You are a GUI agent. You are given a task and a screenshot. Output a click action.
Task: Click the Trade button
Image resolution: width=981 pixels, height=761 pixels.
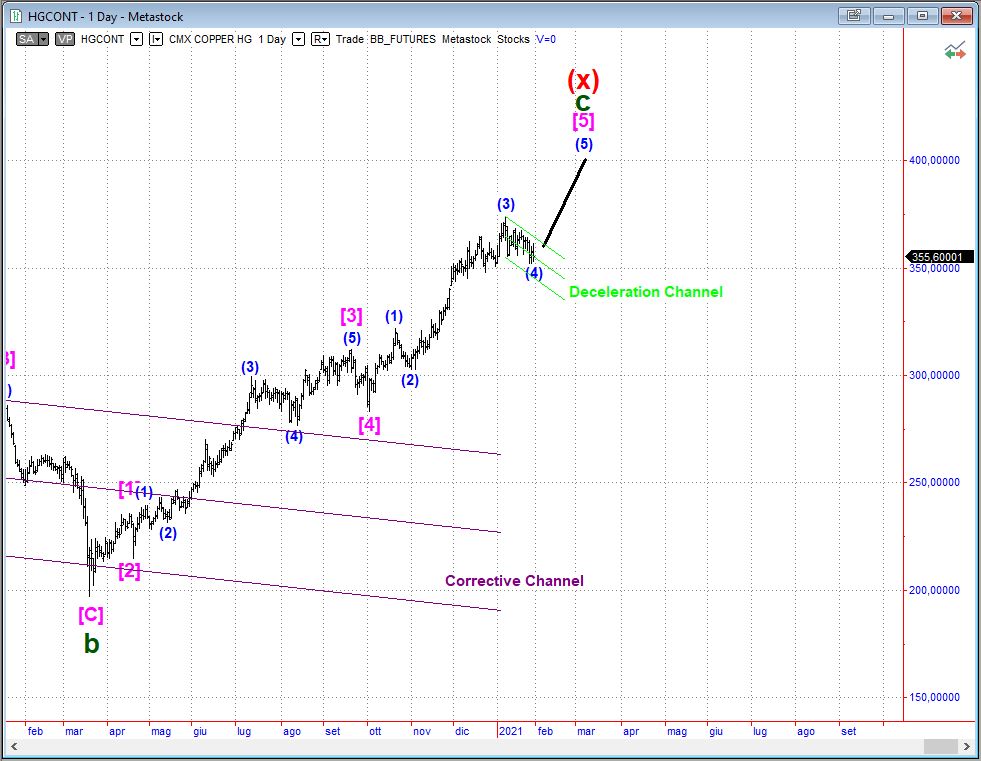pos(350,39)
